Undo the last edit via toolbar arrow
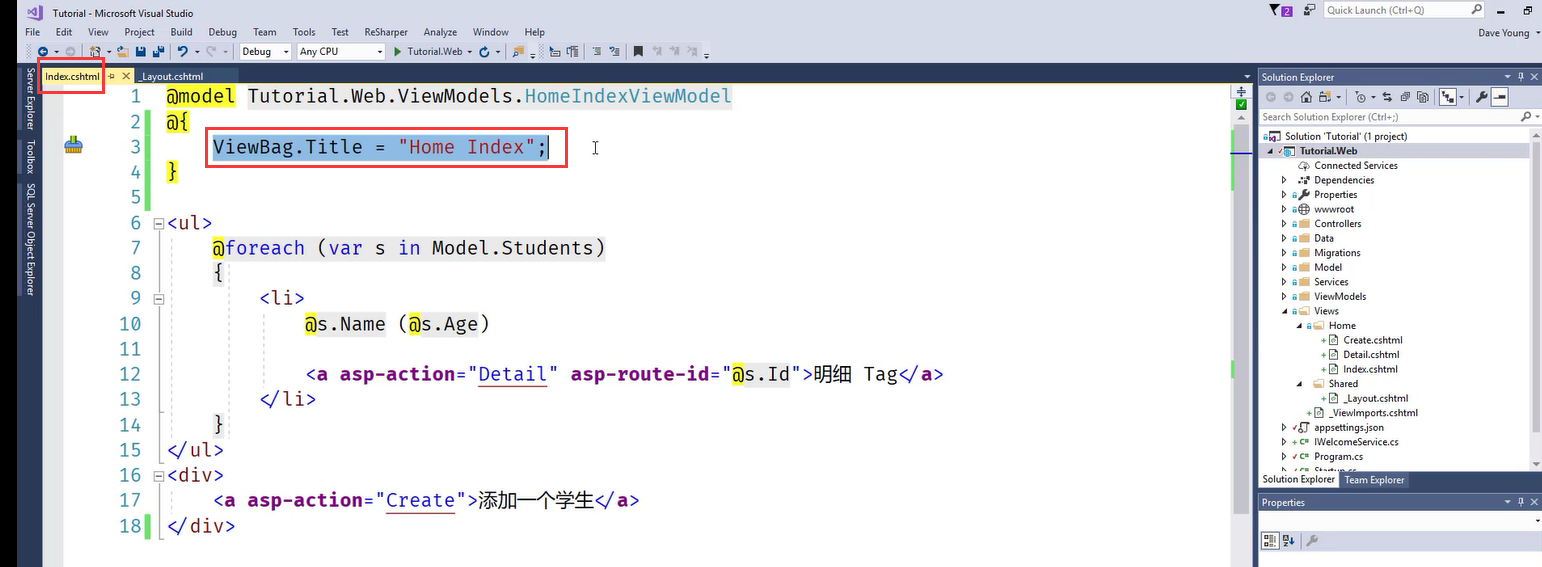This screenshot has width=1542, height=567. pyautogui.click(x=183, y=51)
